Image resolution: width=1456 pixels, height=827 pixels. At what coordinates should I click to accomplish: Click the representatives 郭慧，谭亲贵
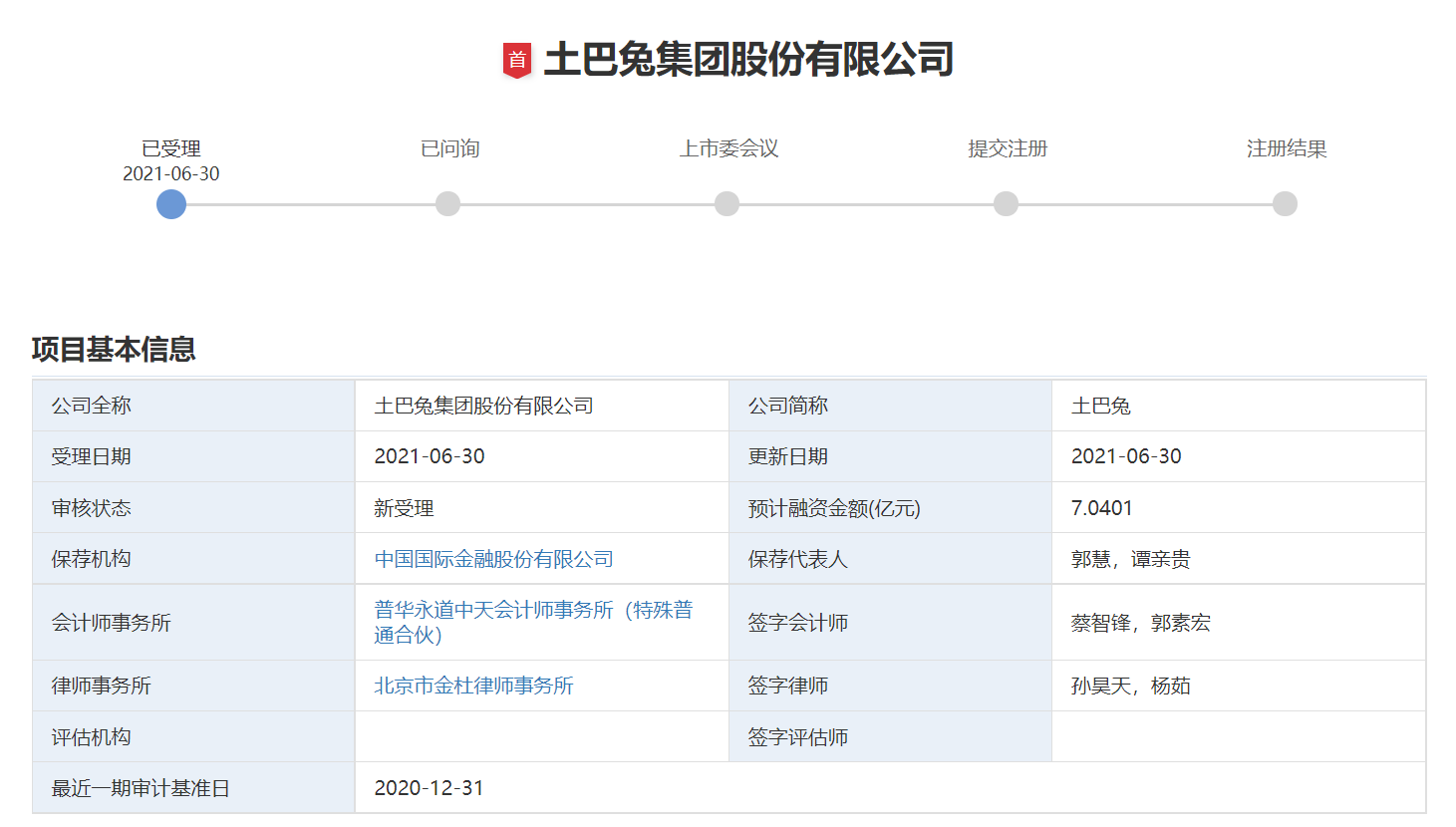(1130, 559)
